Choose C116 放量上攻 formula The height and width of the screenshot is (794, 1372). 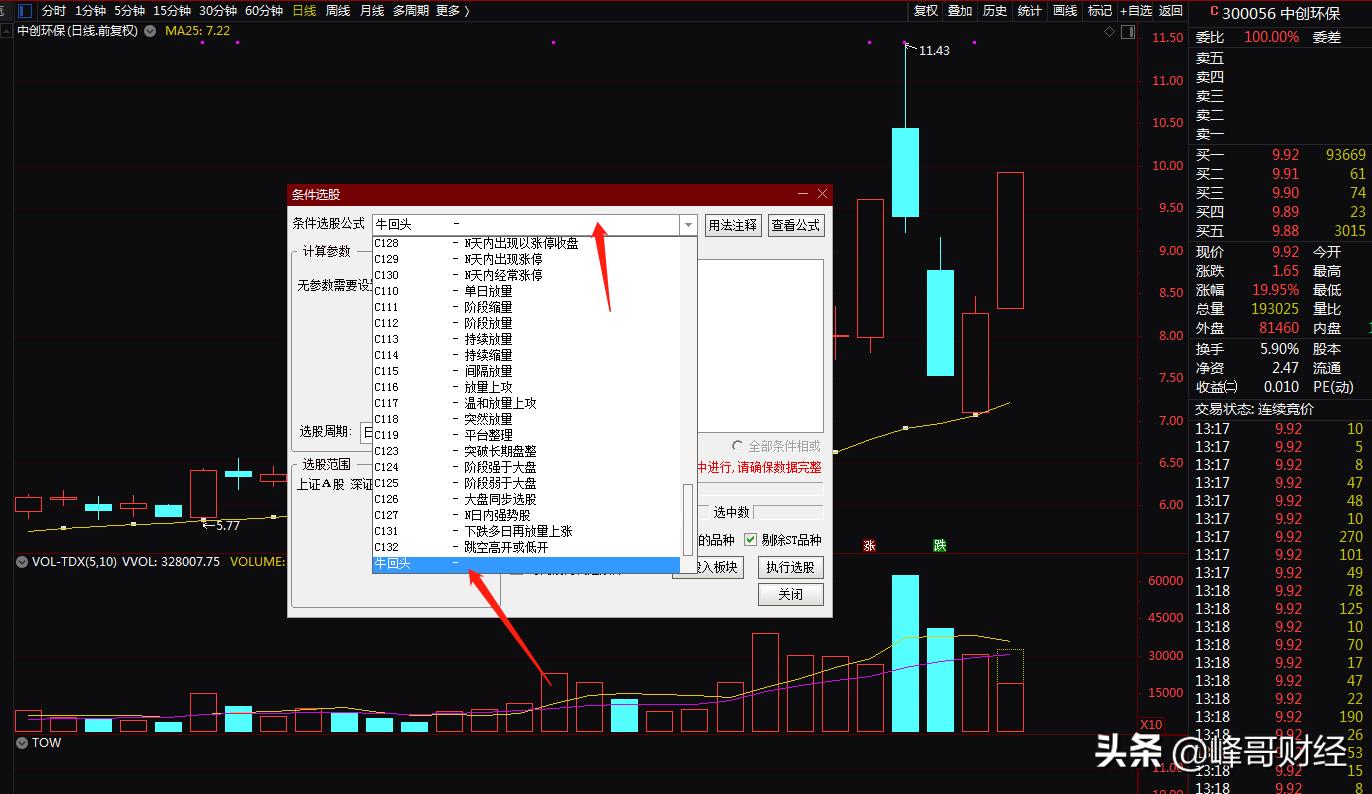click(x=526, y=387)
